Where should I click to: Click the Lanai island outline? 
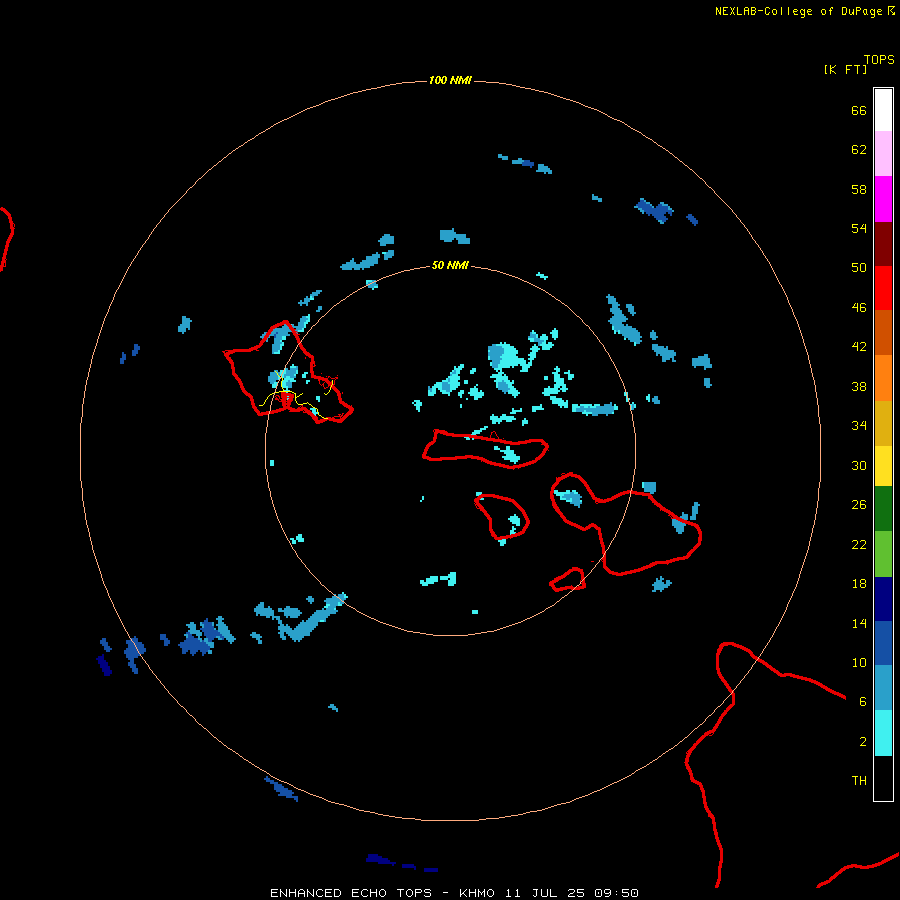click(x=502, y=517)
